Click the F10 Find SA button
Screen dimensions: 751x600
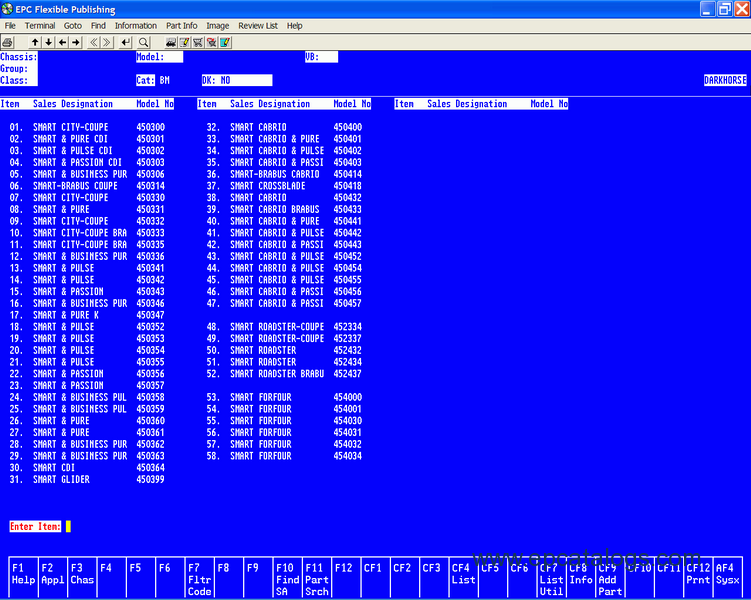(287, 578)
